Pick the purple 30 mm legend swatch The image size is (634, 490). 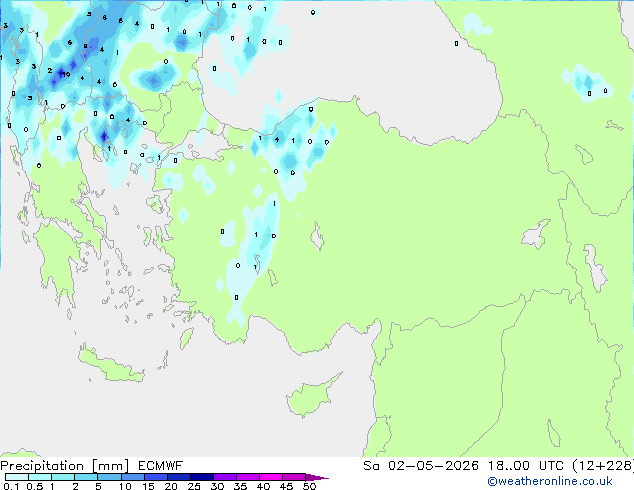pyautogui.click(x=225, y=477)
